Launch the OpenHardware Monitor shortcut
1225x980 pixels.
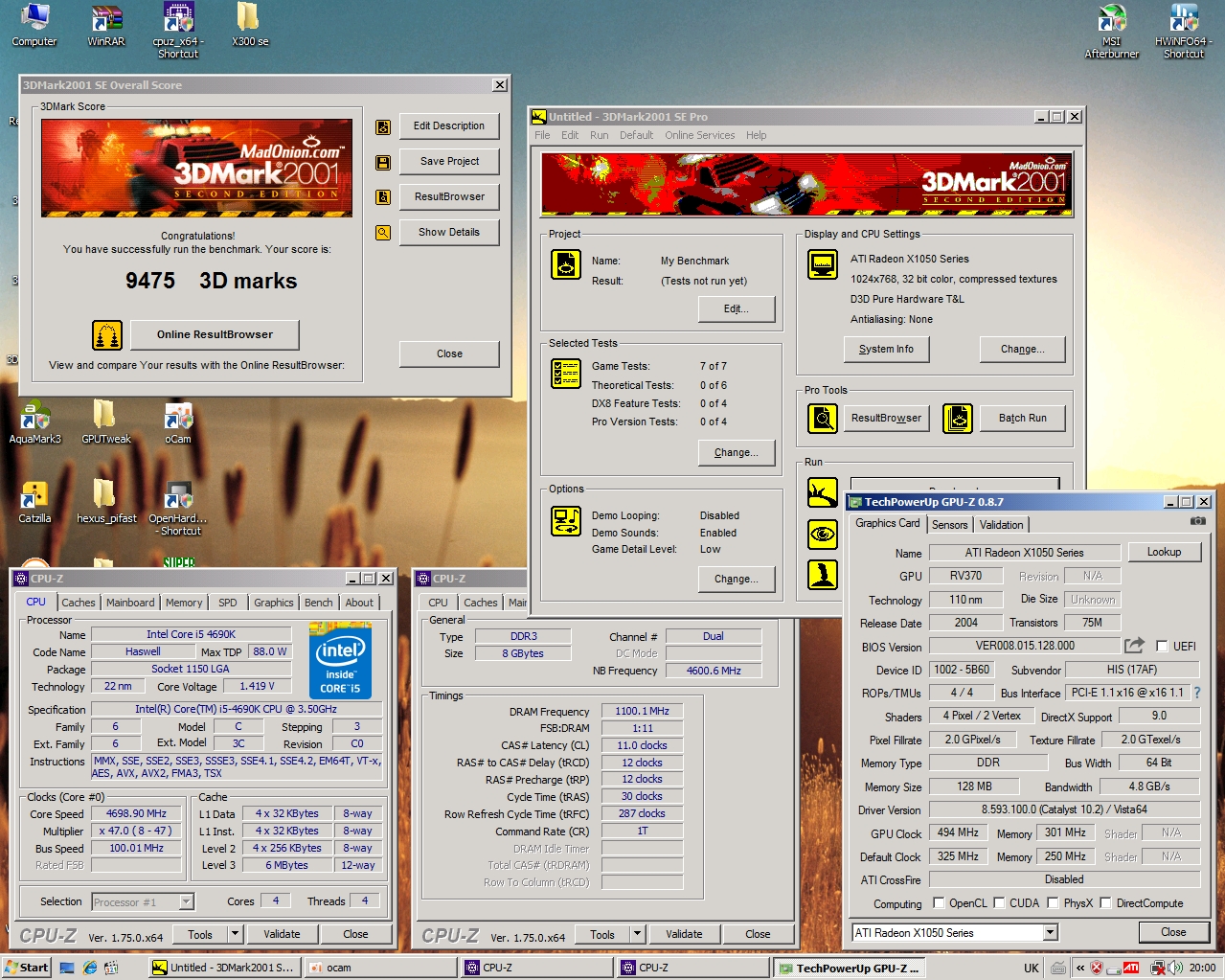178,508
